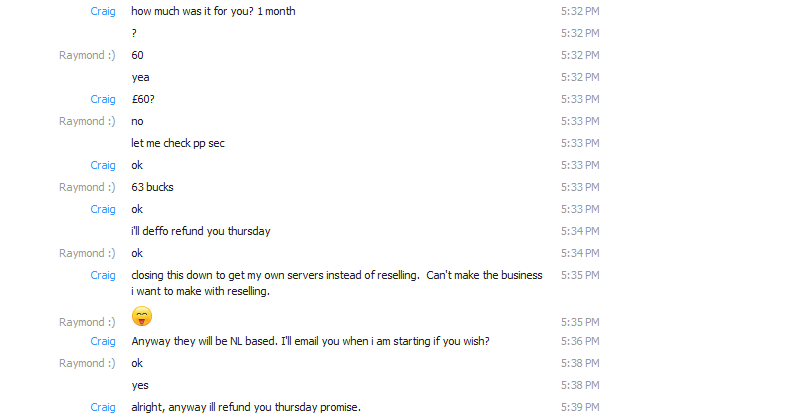This screenshot has height=420, width=802.
Task: Click Raymond :) name next to '60'
Action: tap(87, 55)
